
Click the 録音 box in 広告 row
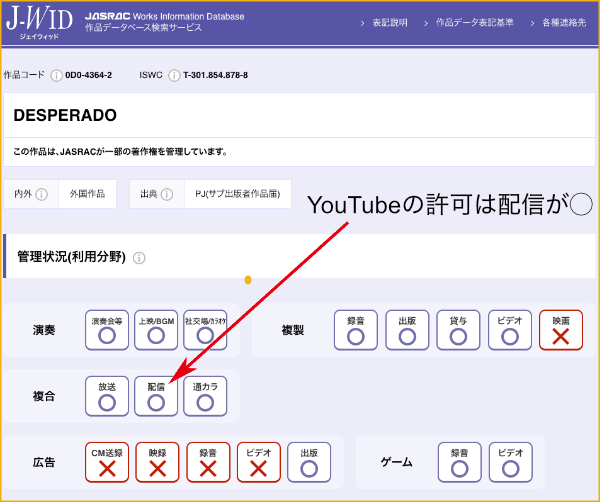(x=208, y=462)
